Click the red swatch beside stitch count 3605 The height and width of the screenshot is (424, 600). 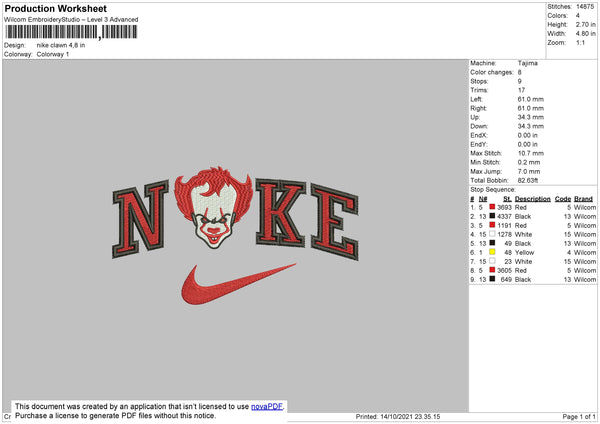(x=492, y=270)
